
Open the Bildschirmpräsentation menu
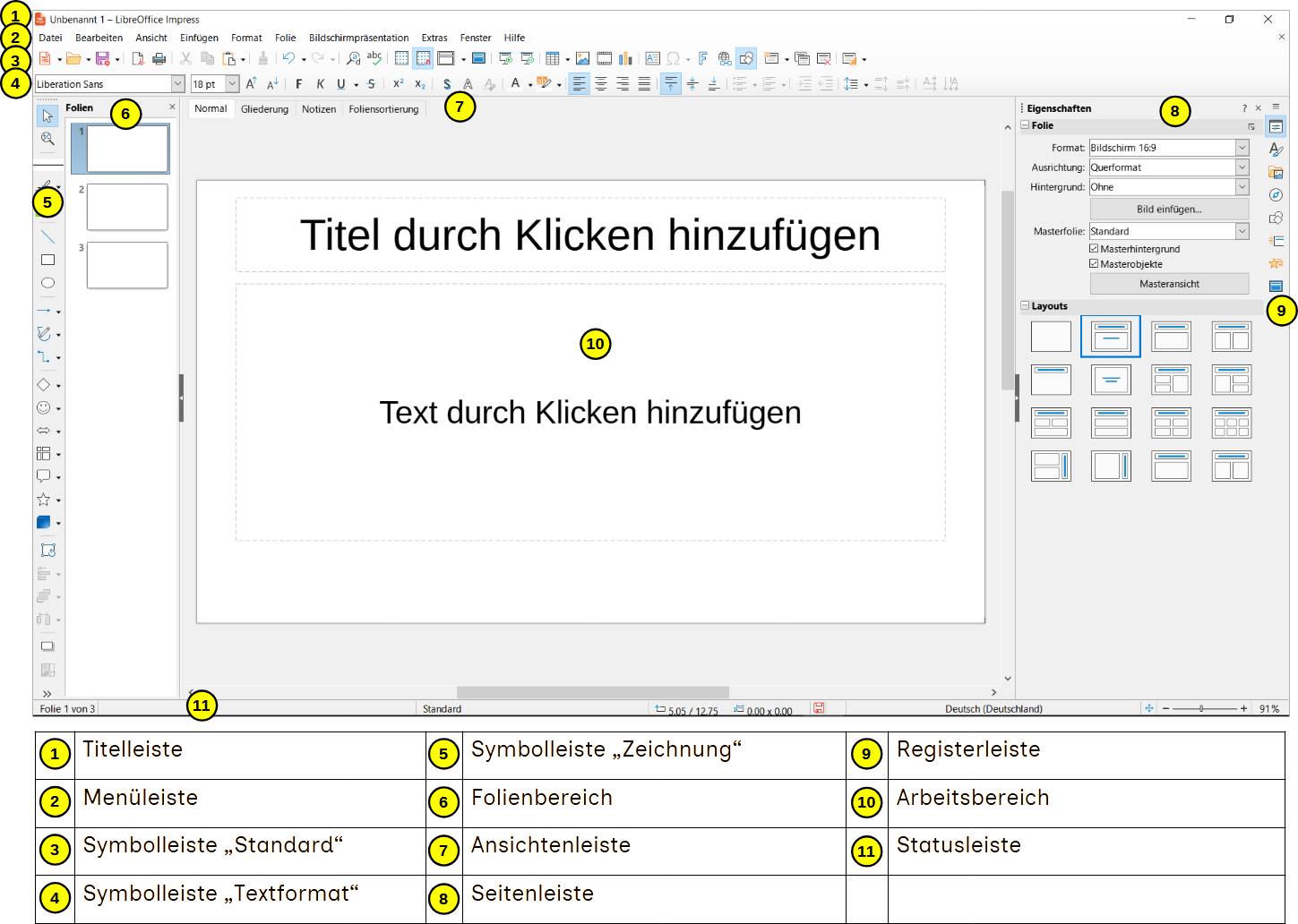tap(358, 38)
